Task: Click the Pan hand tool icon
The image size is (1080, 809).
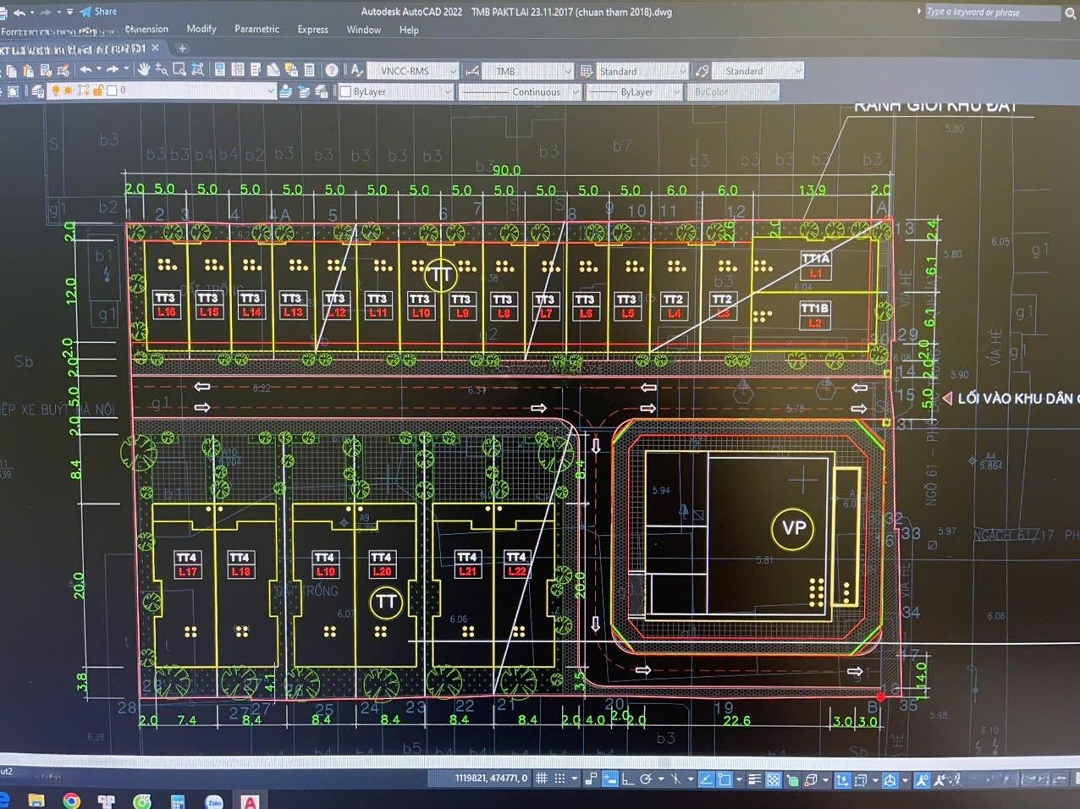Action: 144,70
